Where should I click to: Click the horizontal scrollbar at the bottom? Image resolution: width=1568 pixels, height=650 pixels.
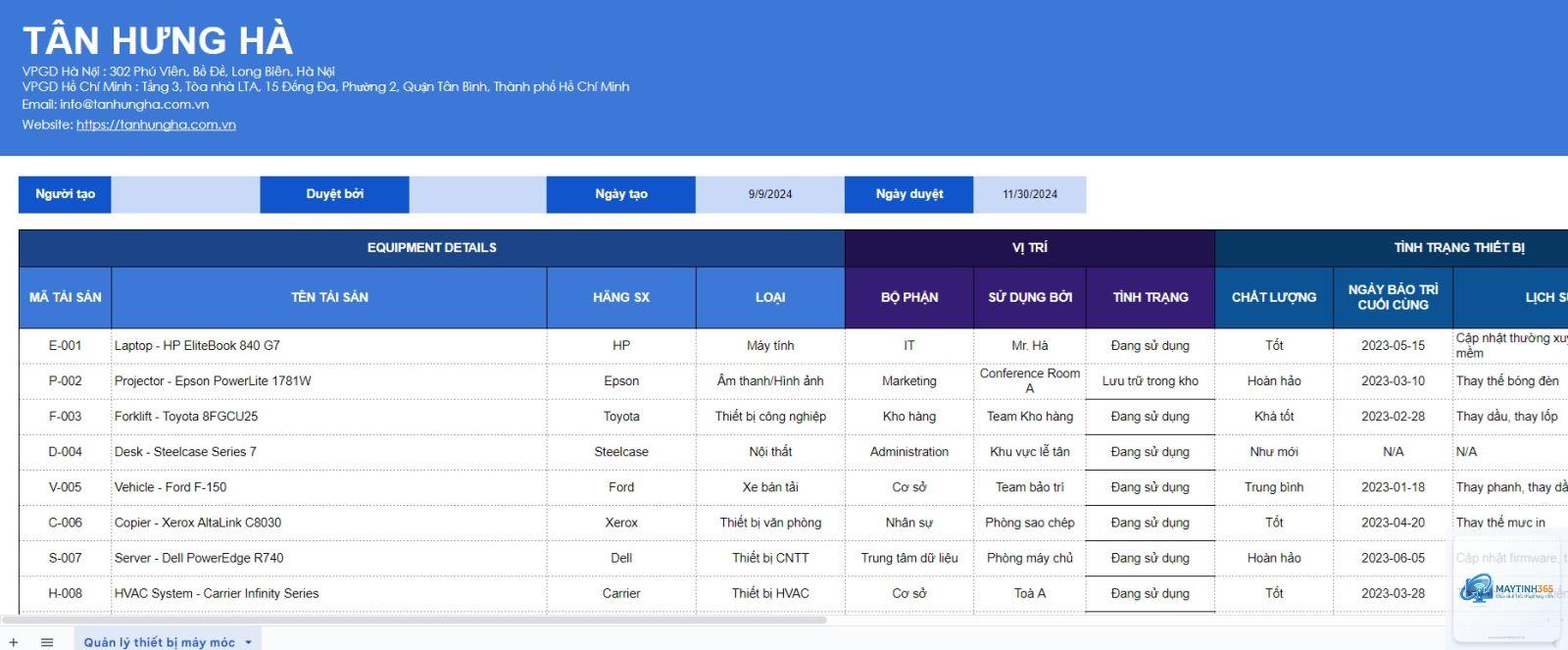coord(414,620)
